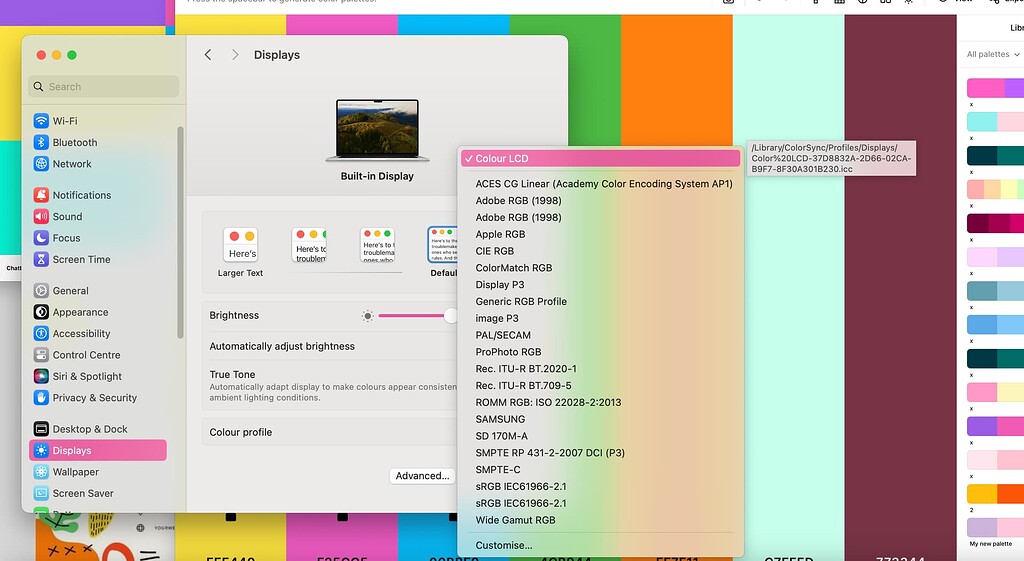Screen dimensions: 1024x561
Task: Open Wi-Fi settings icon in sidebar
Action: point(41,121)
